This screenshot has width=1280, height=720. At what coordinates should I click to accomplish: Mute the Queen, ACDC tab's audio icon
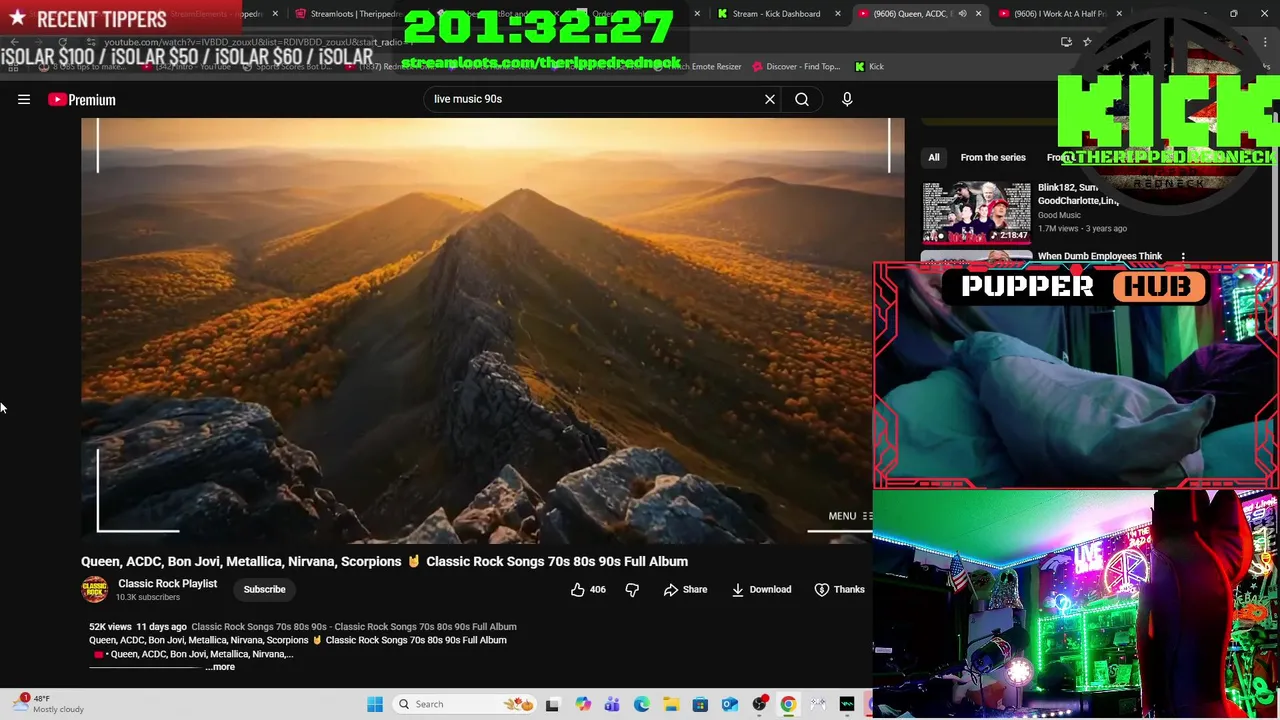click(x=962, y=14)
